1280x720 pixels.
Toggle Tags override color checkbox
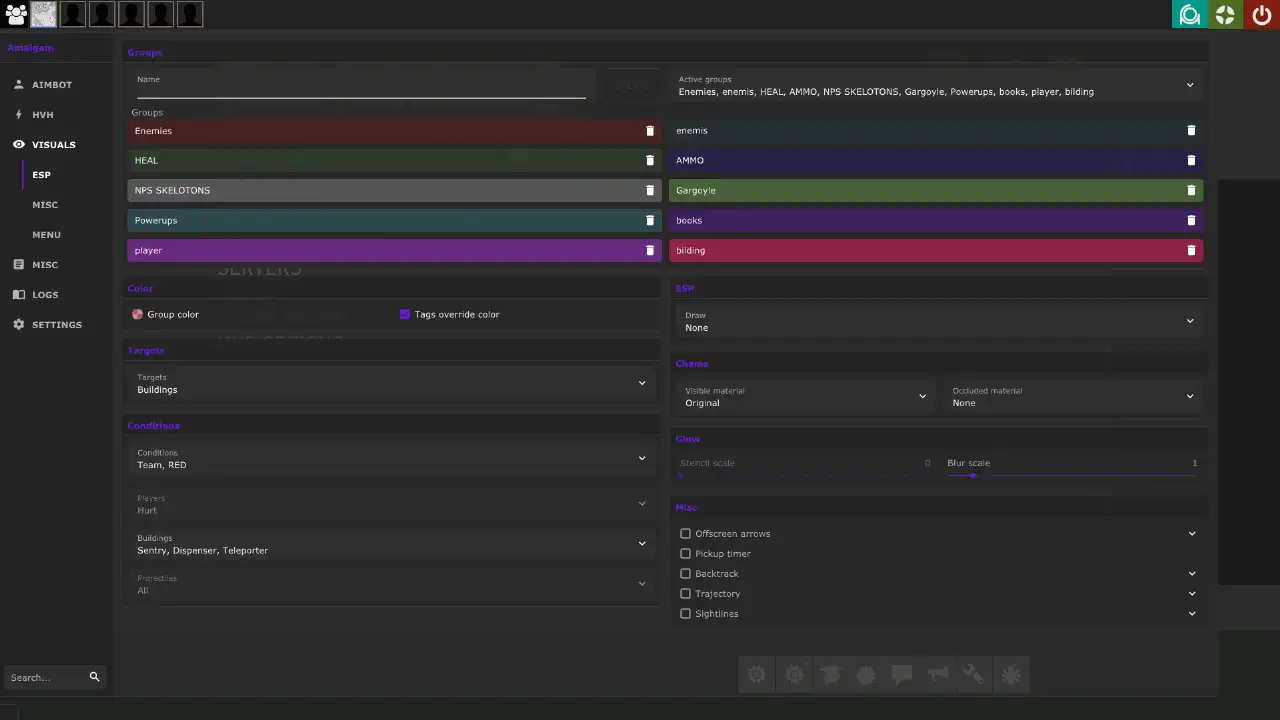click(405, 314)
